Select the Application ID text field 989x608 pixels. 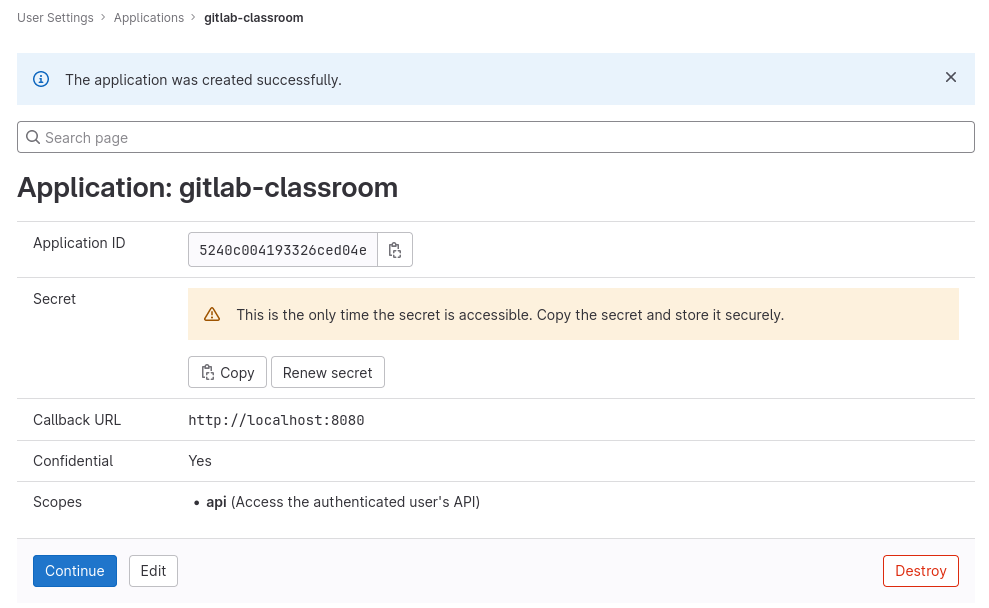click(283, 249)
